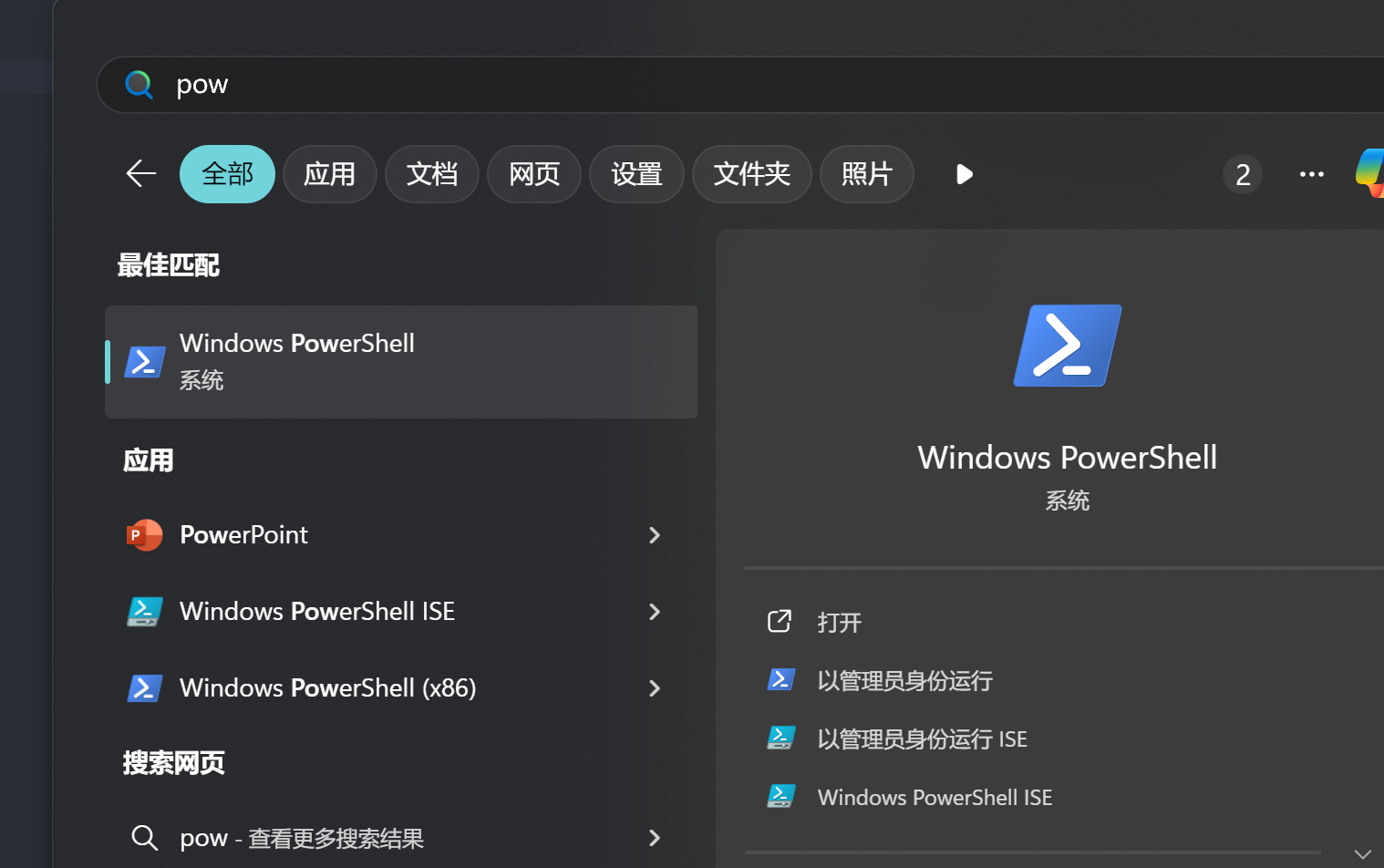Image resolution: width=1384 pixels, height=868 pixels.
Task: Click the round badge showing 2
Action: coord(1242,174)
